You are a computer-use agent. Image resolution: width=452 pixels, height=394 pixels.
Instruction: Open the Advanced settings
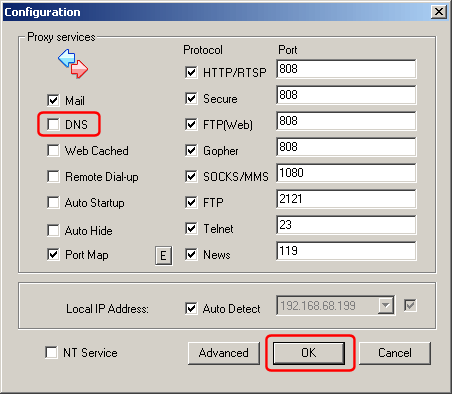224,353
